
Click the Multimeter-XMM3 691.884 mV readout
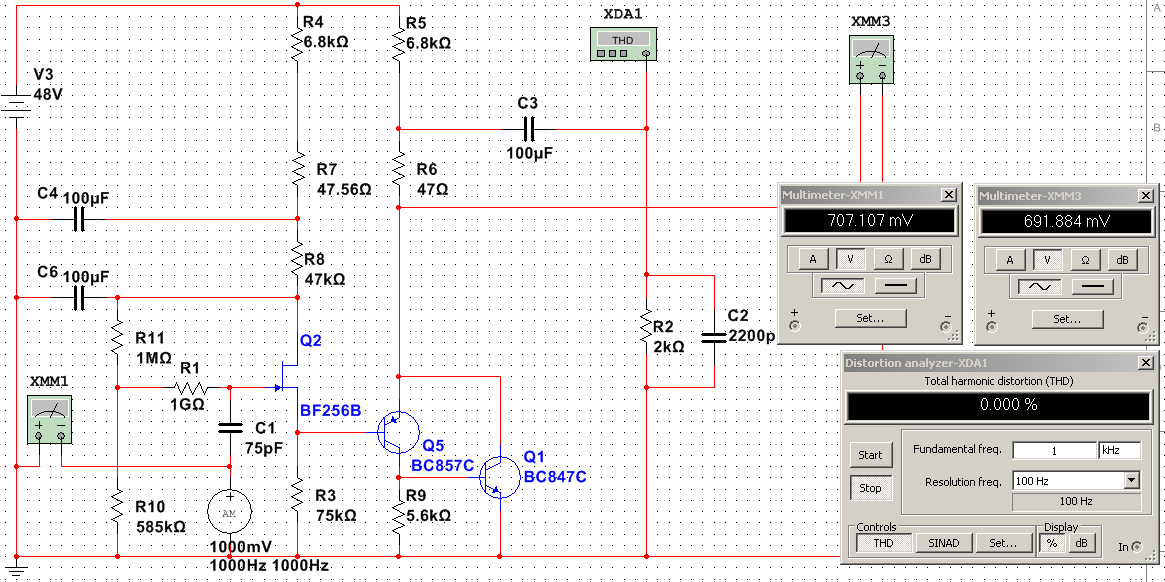[1067, 221]
